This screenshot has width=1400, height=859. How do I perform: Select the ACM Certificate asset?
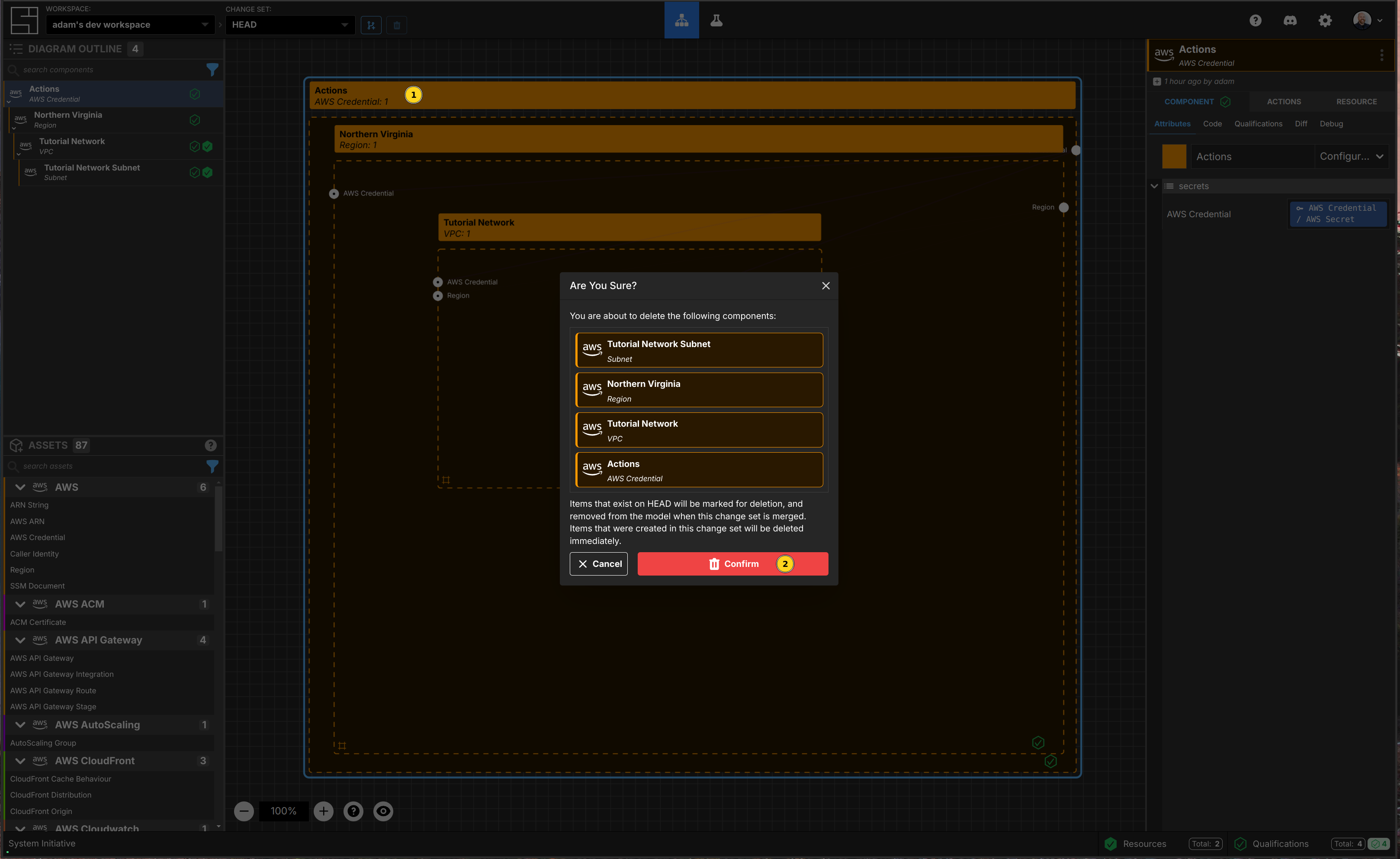[x=38, y=622]
